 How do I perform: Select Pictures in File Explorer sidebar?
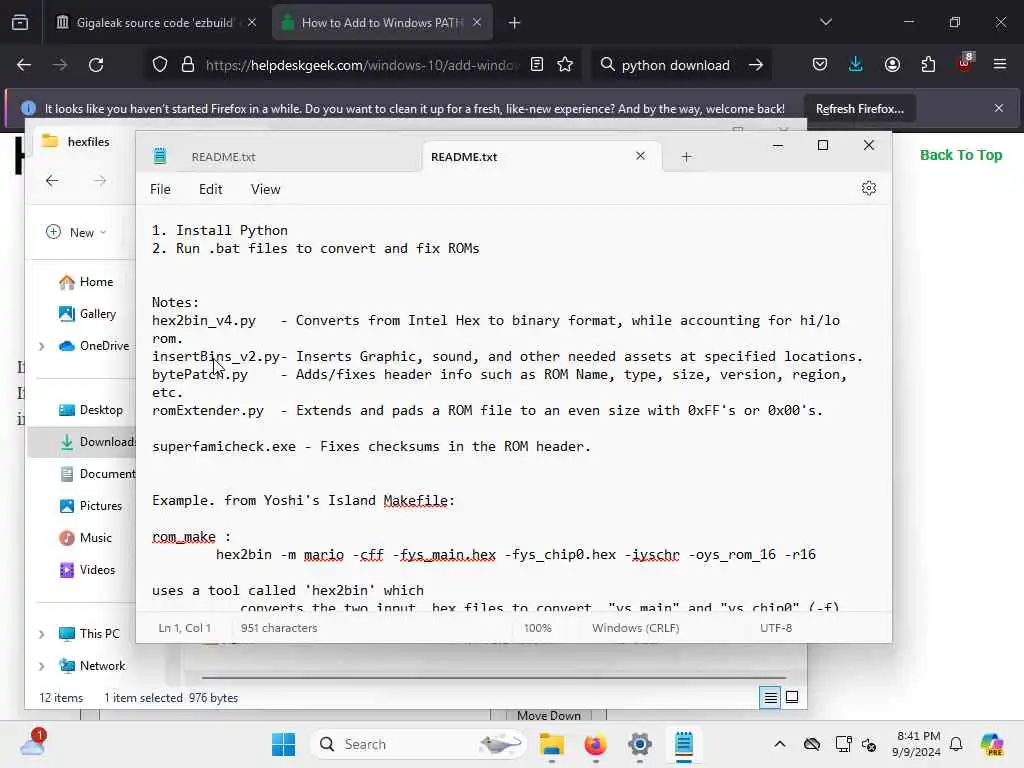[x=90, y=506]
